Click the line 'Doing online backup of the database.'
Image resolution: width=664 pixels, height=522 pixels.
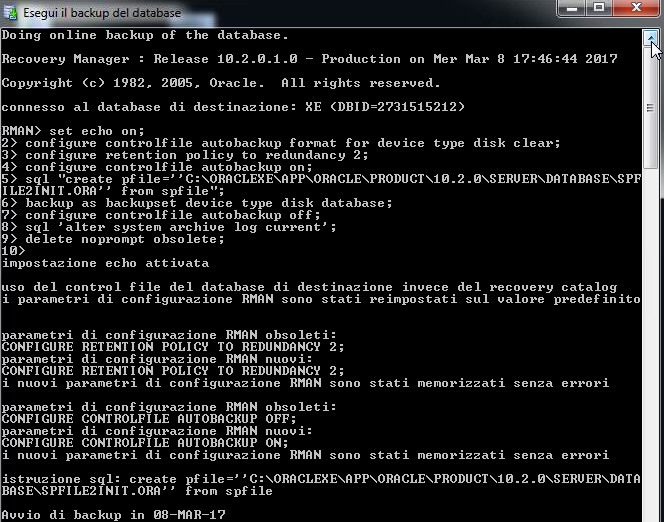[x=145, y=35]
